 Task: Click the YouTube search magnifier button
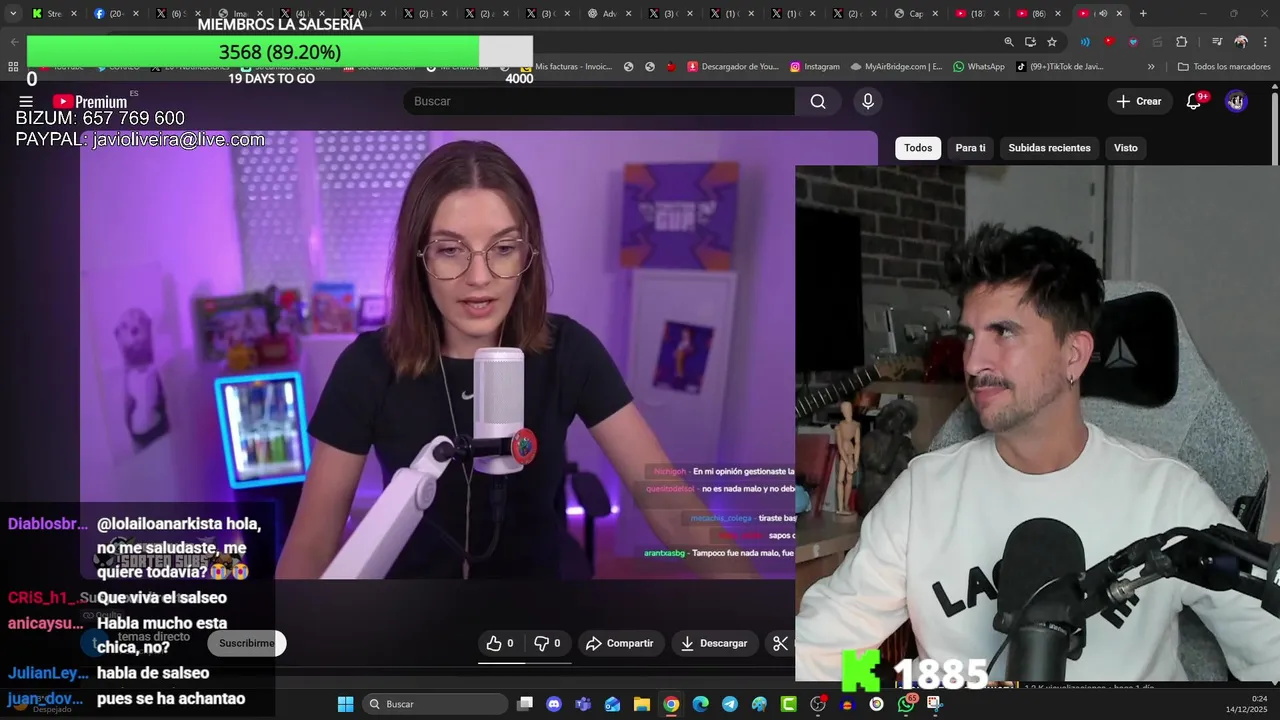[x=818, y=101]
